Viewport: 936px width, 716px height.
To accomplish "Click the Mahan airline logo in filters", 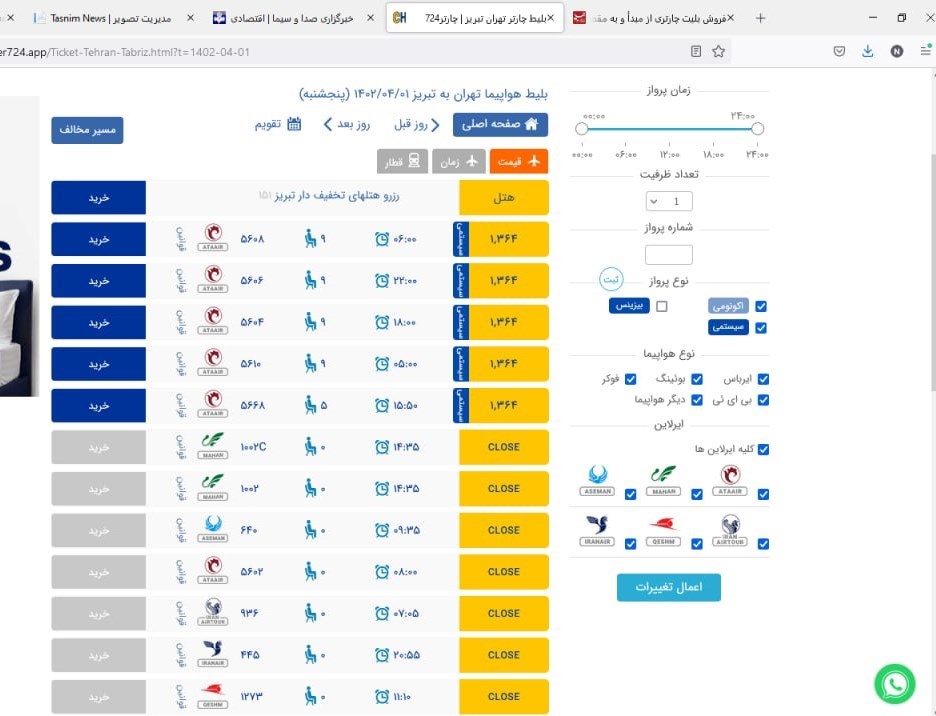I will [x=663, y=481].
